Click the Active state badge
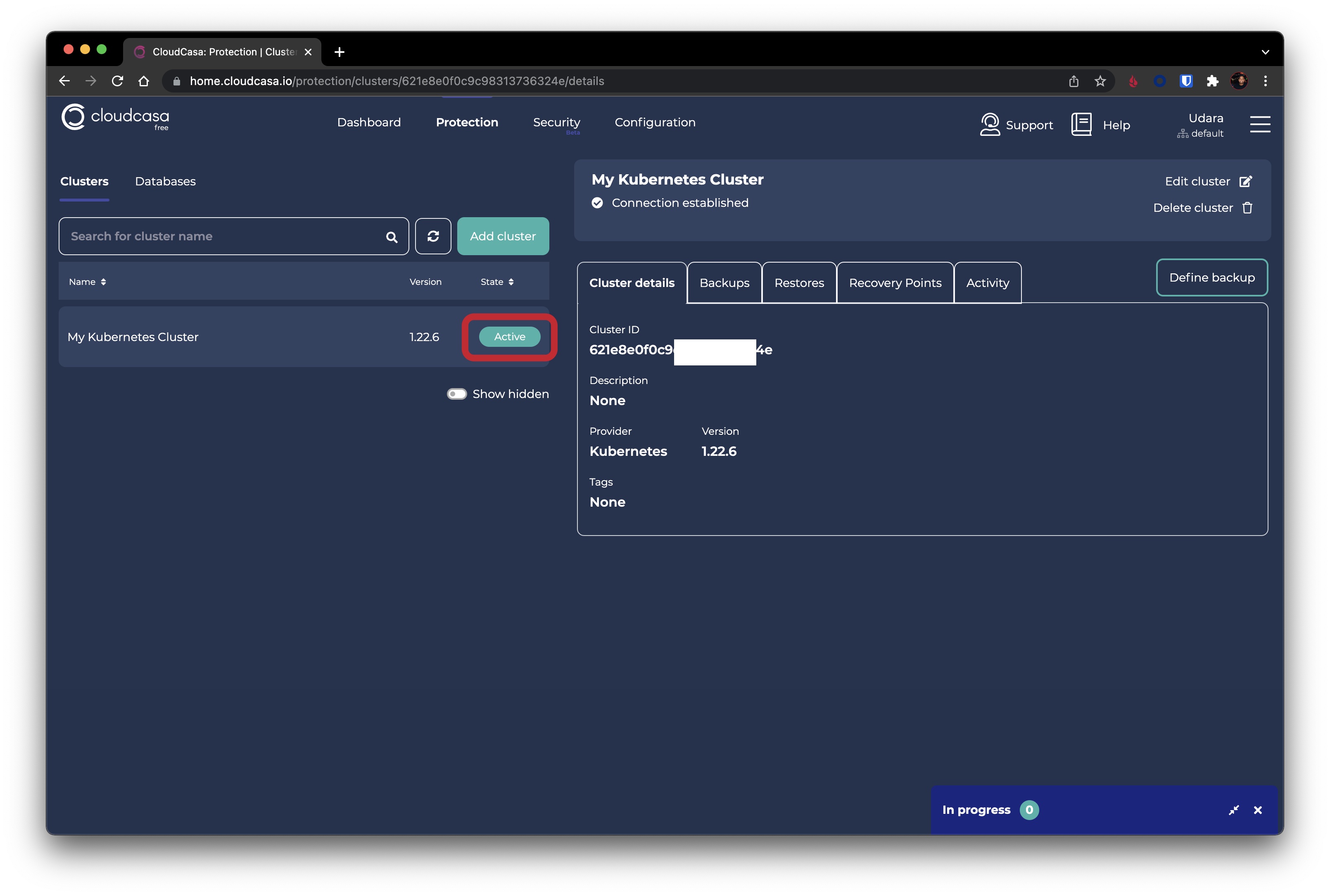The height and width of the screenshot is (896, 1330). coord(509,337)
